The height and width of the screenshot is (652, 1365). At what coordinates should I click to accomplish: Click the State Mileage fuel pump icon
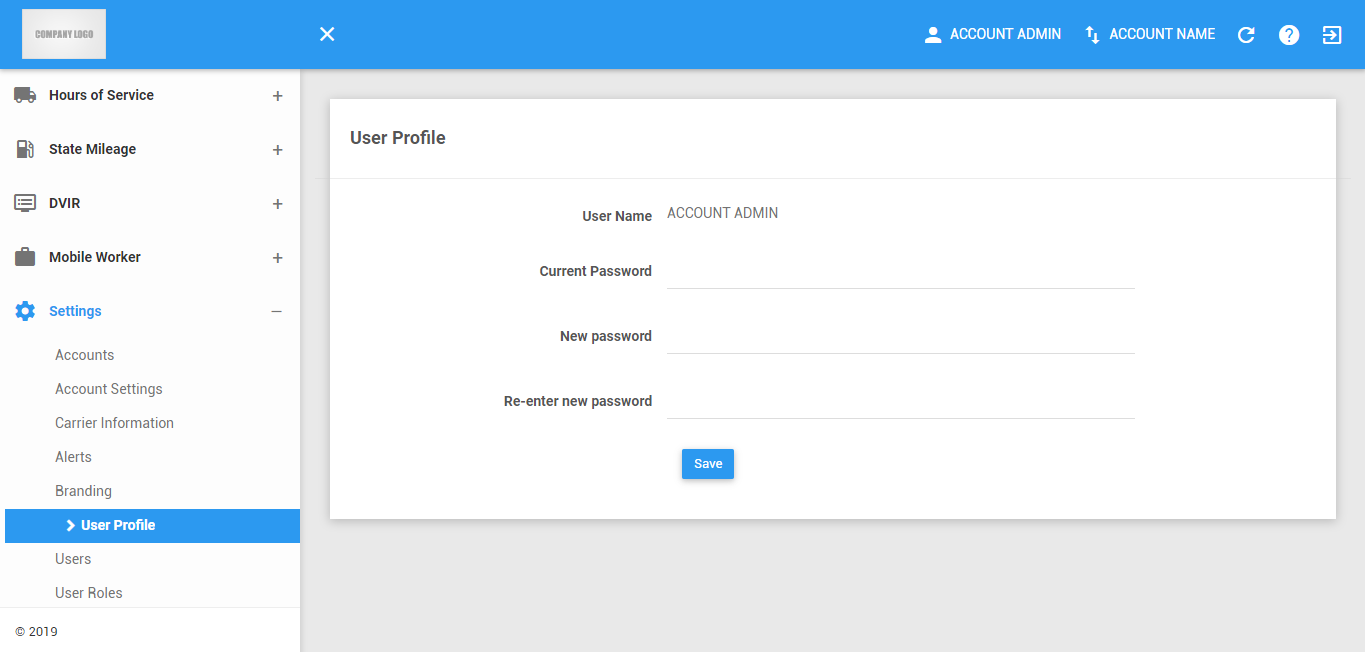[x=25, y=149]
